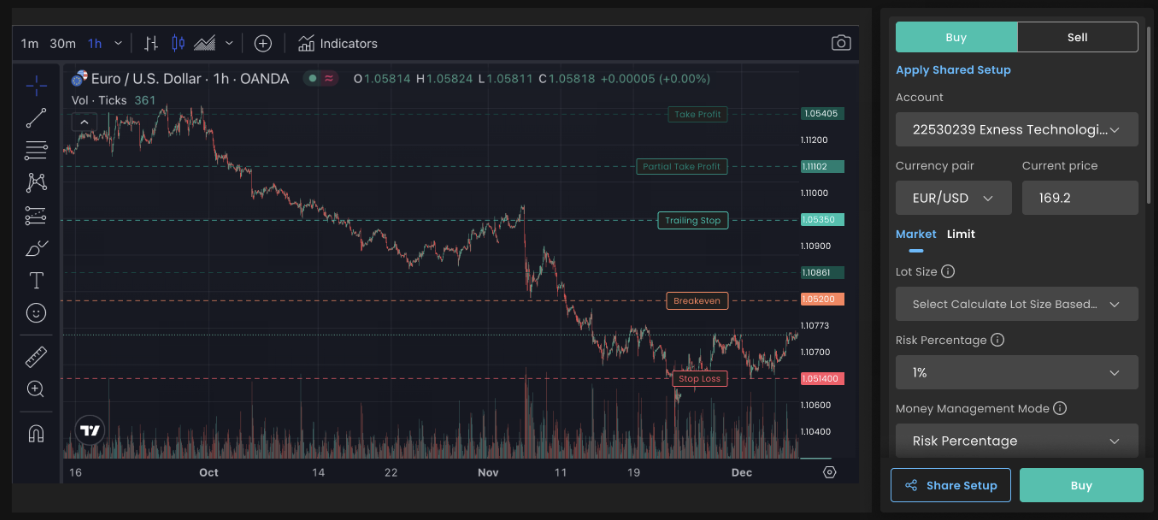
Task: Select the brush drawing tool
Action: point(36,248)
